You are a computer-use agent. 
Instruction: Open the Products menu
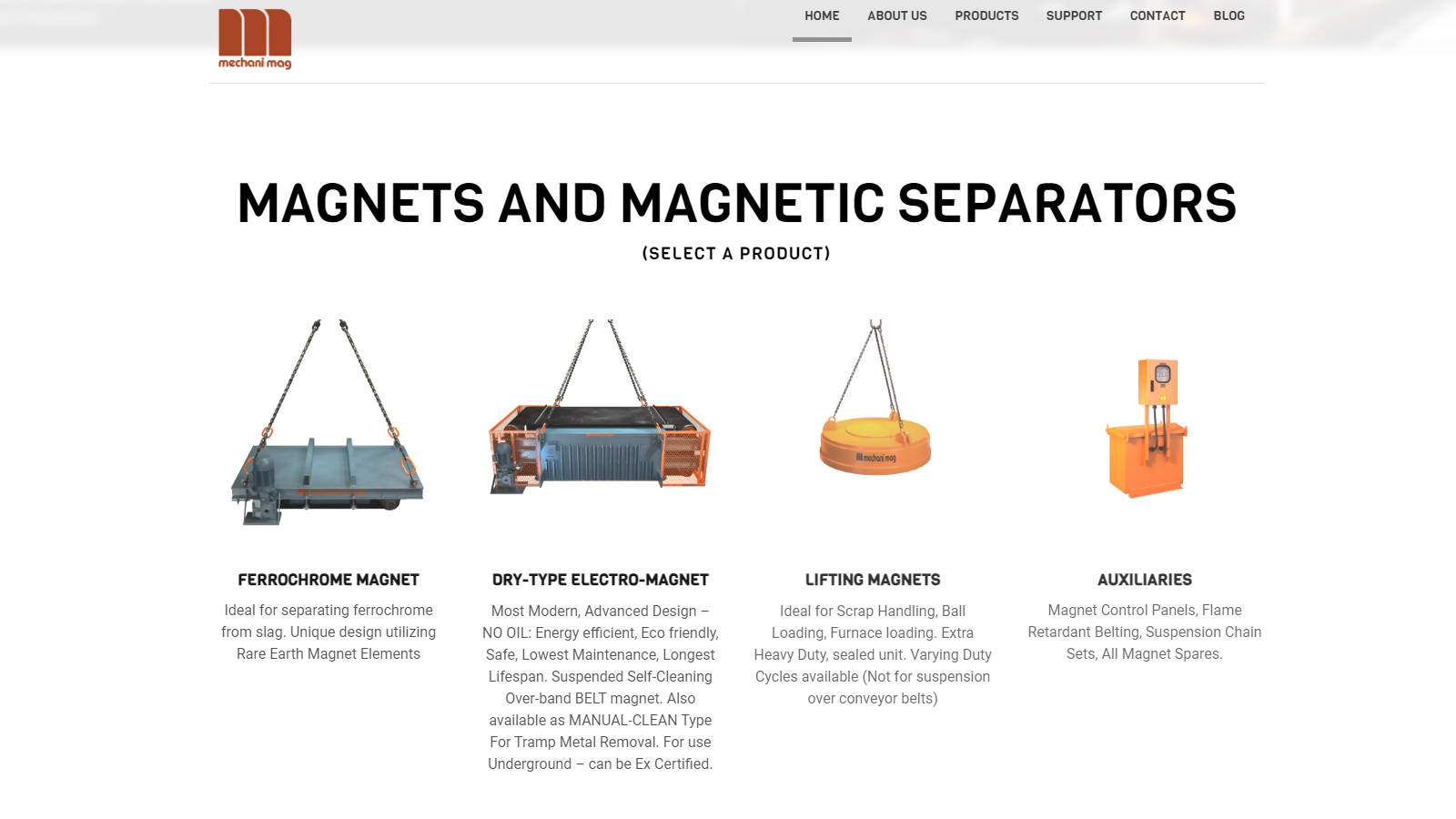click(x=986, y=15)
